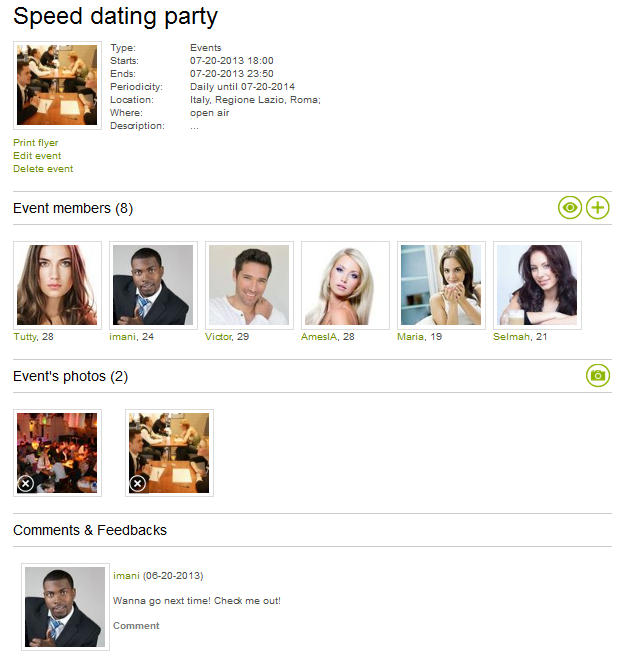Upload a photo via the camera icon
This screenshot has height=664, width=626.
(x=598, y=376)
